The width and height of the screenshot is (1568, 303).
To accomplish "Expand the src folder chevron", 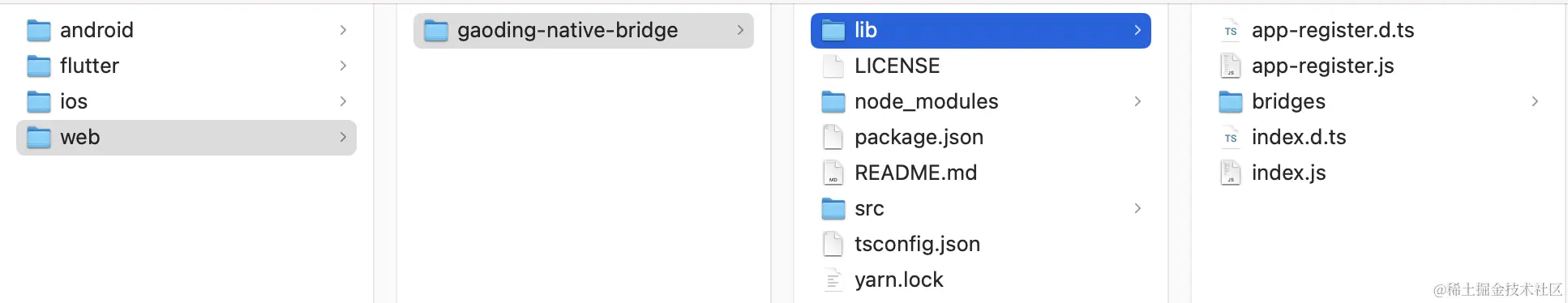I will 1137,208.
